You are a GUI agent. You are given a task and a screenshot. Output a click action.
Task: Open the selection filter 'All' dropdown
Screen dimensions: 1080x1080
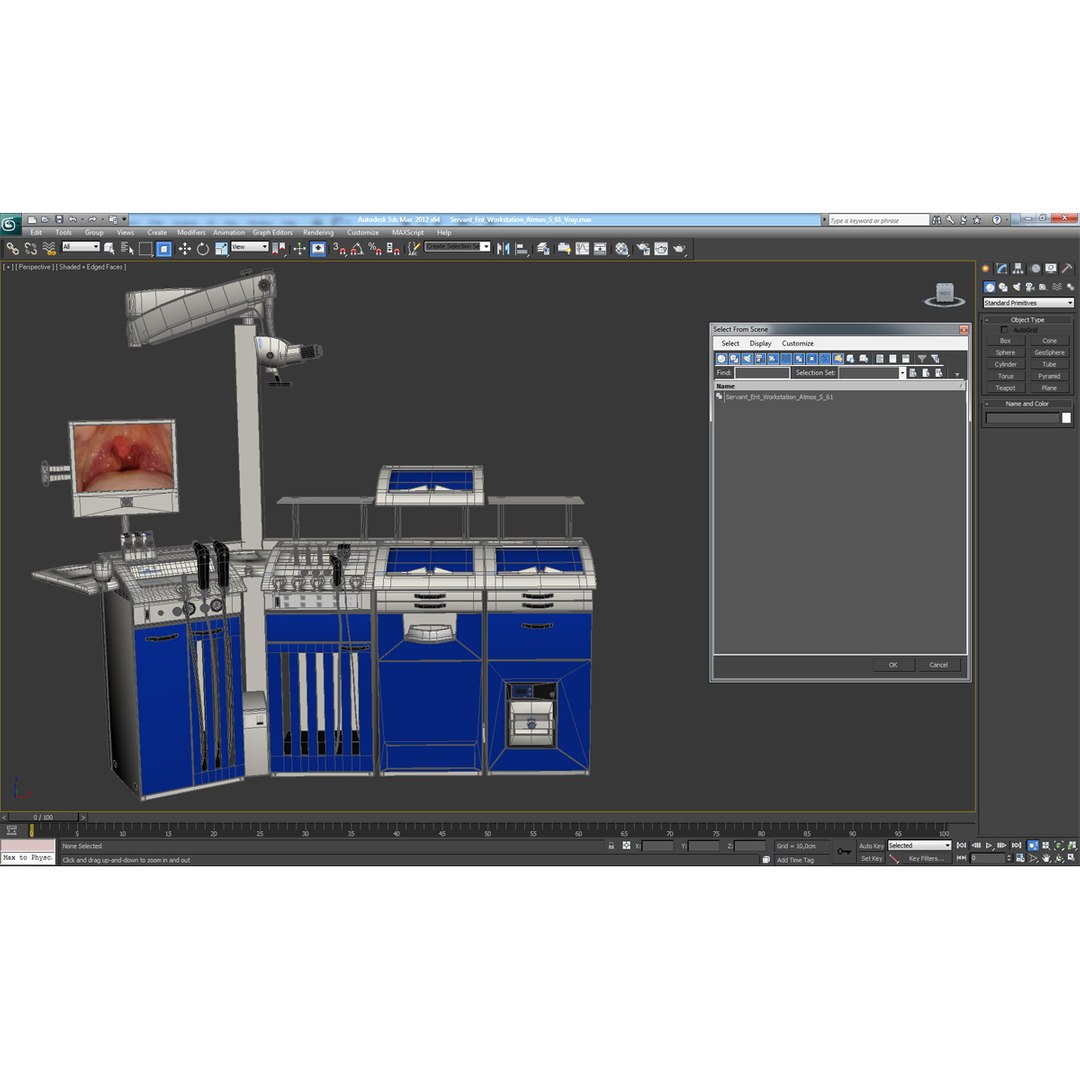[x=81, y=247]
